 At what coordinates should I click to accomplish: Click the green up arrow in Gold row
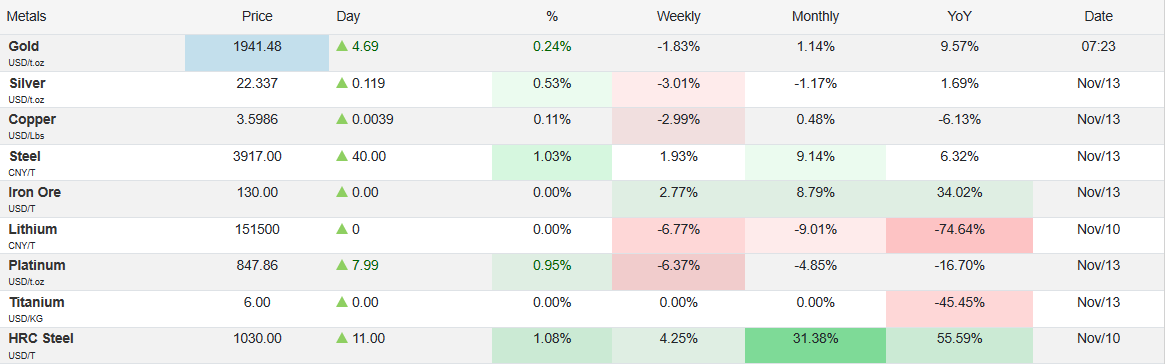(x=342, y=46)
